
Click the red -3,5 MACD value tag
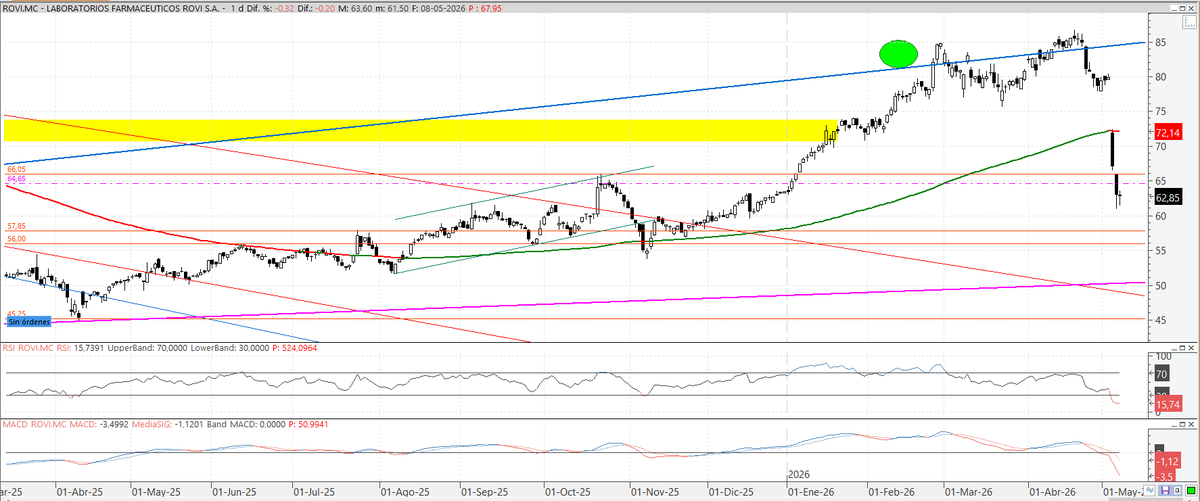(x=1166, y=477)
